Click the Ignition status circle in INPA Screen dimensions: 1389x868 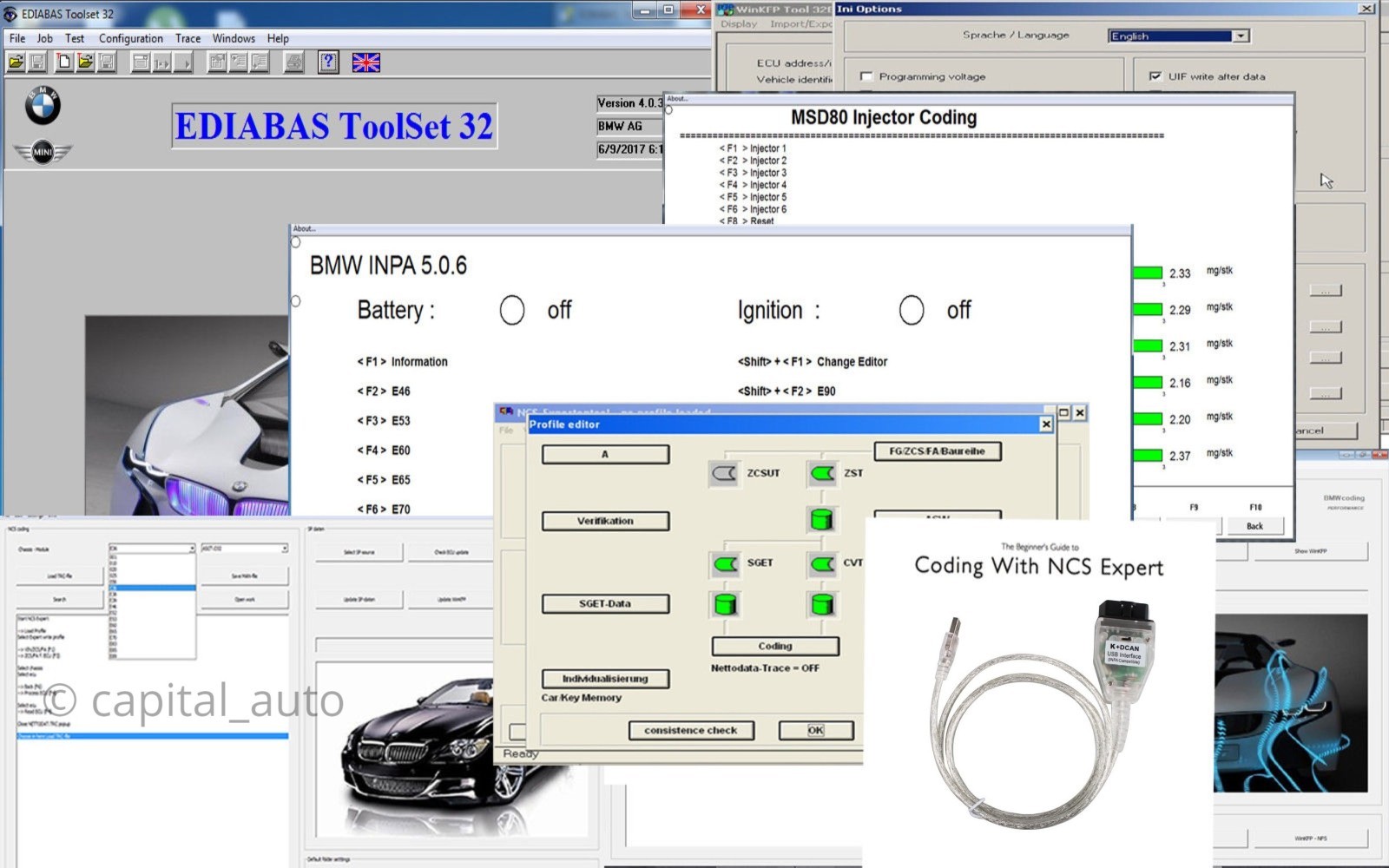pos(912,310)
